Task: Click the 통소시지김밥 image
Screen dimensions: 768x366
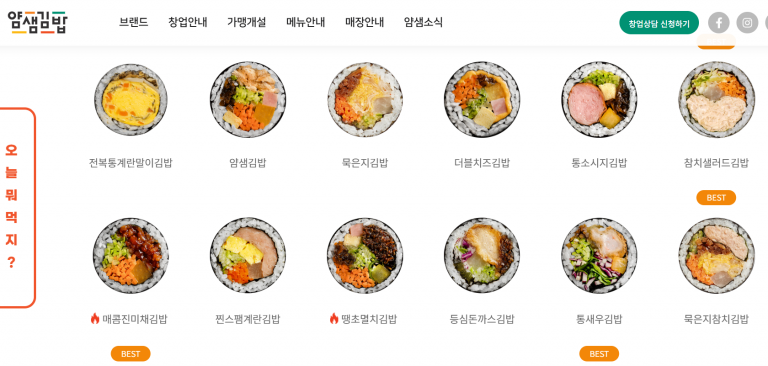Action: coord(599,100)
